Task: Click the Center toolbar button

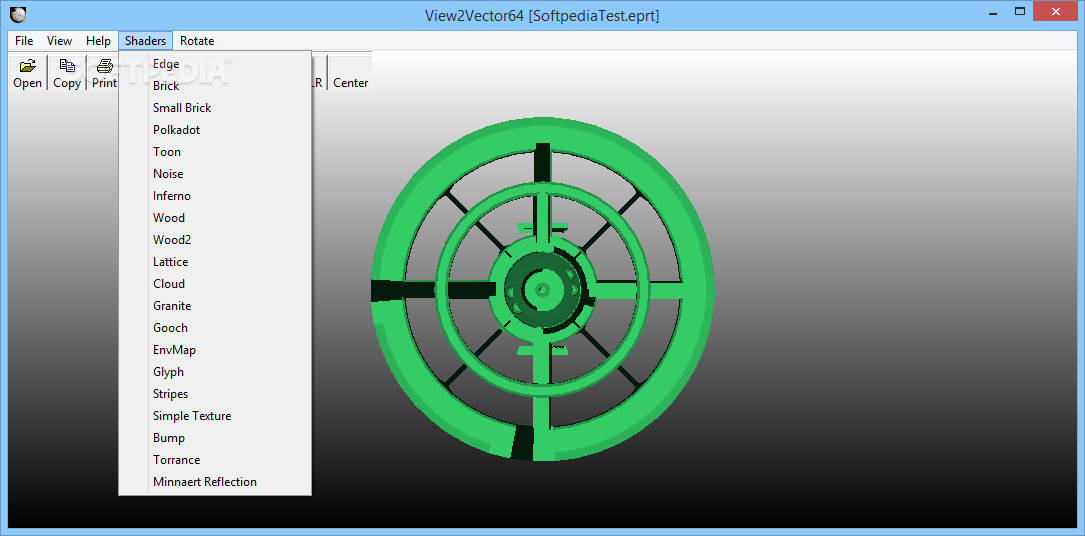Action: (351, 72)
